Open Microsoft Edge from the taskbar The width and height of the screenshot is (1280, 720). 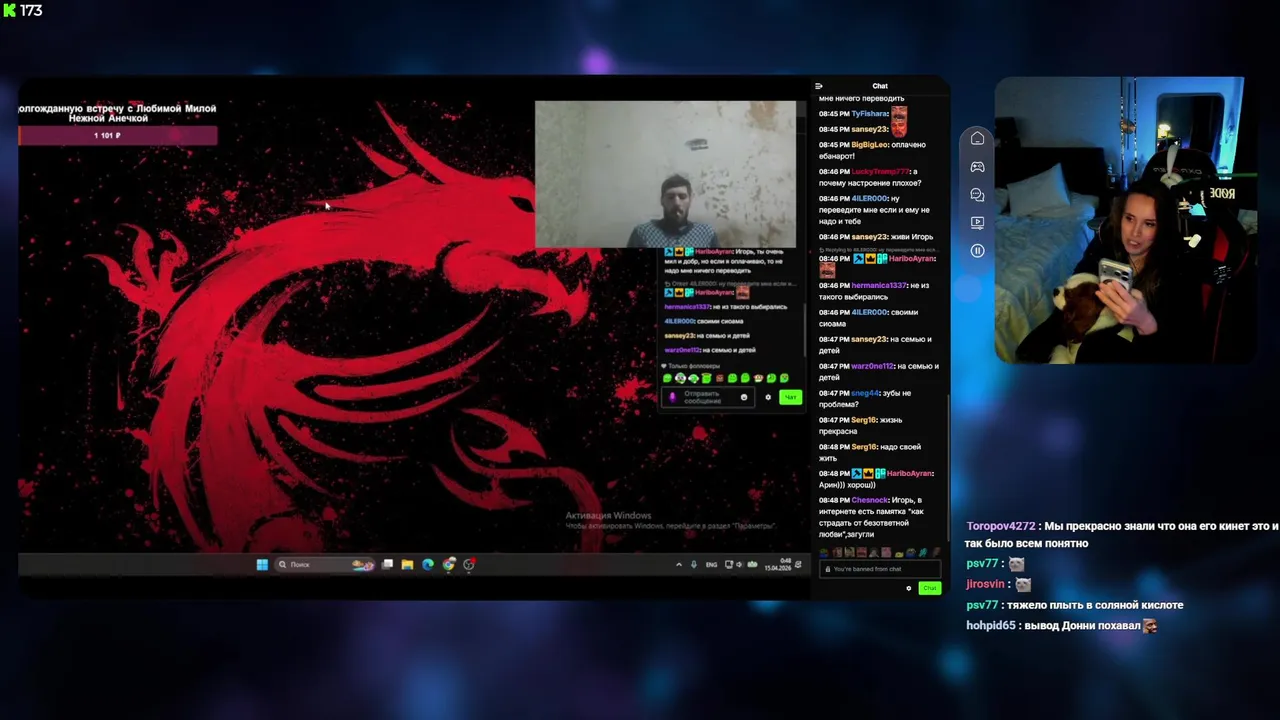tap(428, 564)
